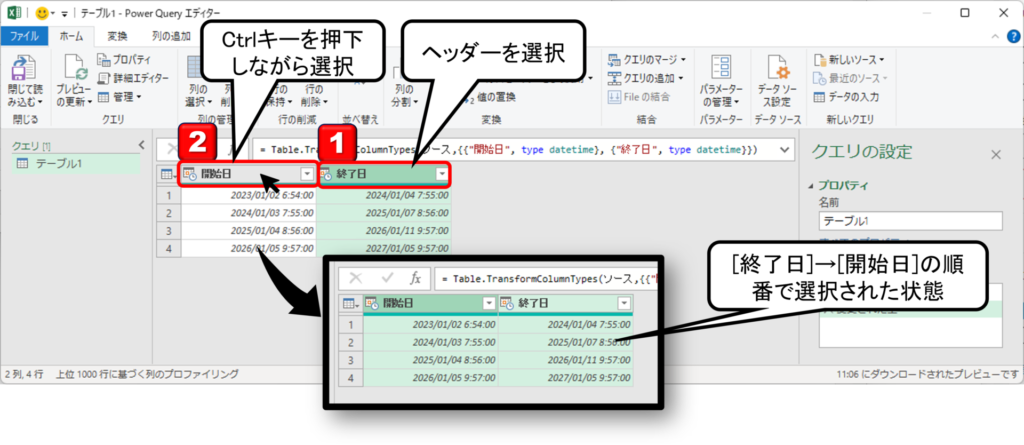Switch to the ホーム tab

coord(71,36)
